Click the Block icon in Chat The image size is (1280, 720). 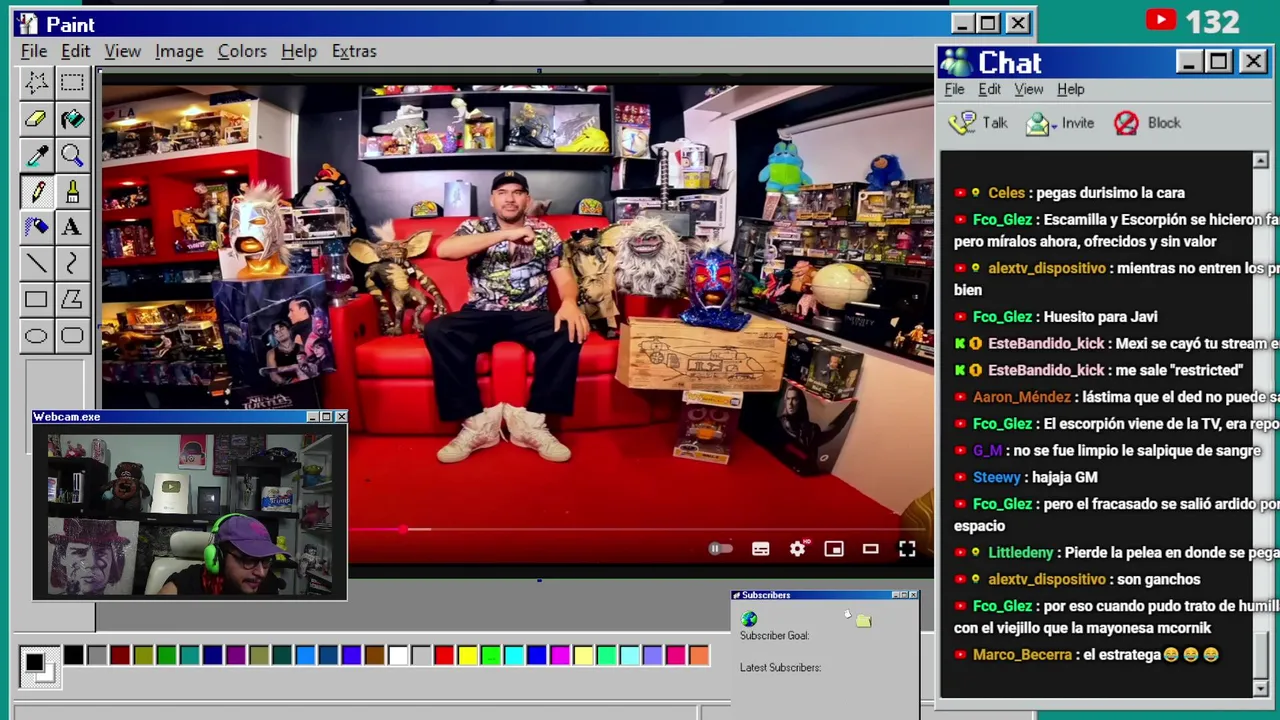[1126, 123]
